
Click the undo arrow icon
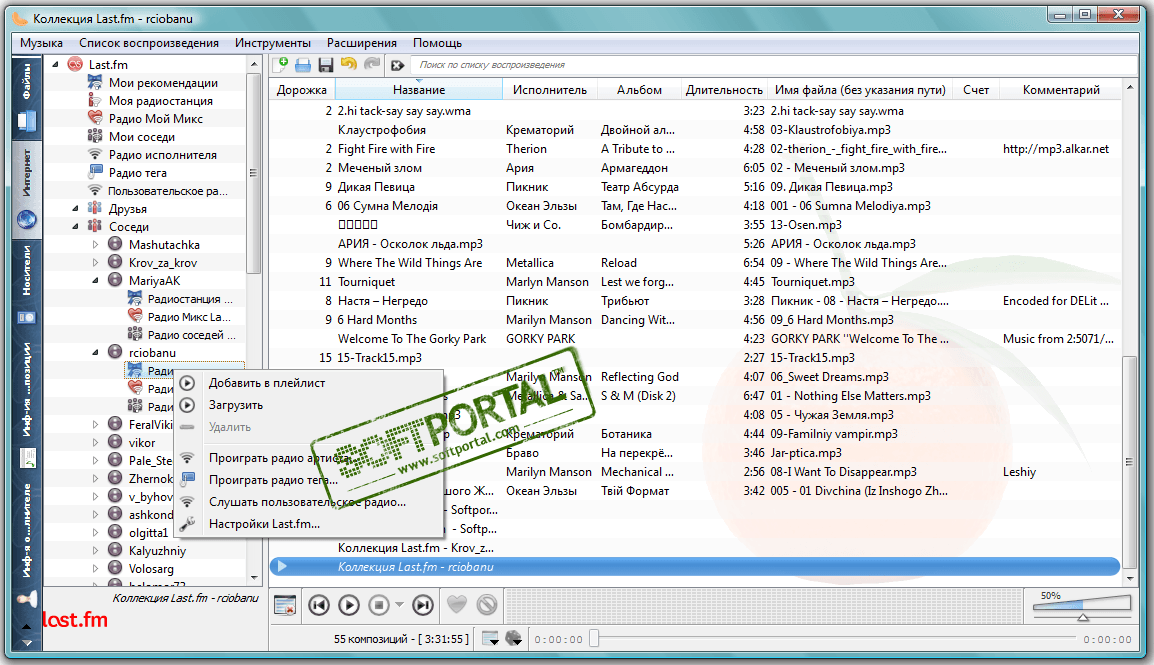349,65
